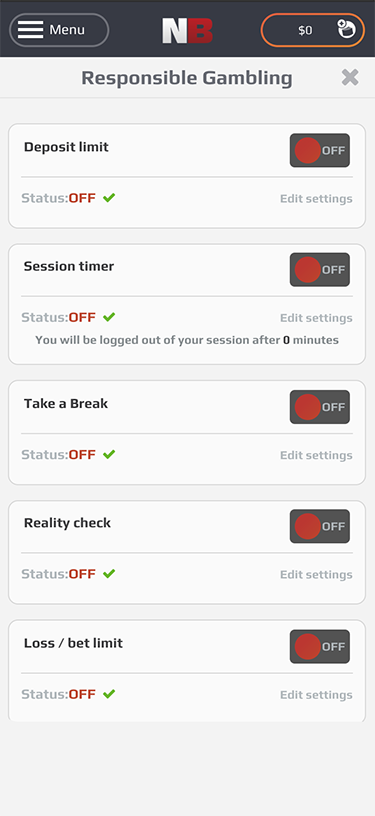The width and height of the screenshot is (375, 816).
Task: Turn on the Take a Break switch
Action: pyautogui.click(x=320, y=407)
